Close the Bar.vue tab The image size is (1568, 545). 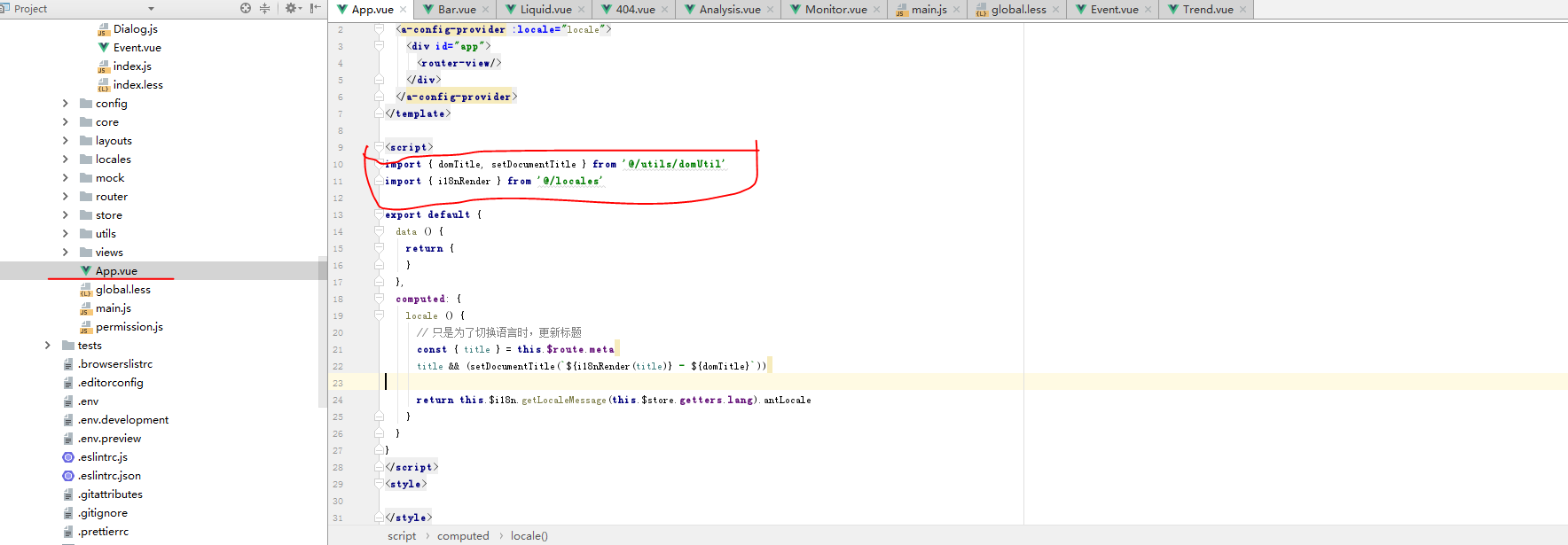click(x=487, y=10)
